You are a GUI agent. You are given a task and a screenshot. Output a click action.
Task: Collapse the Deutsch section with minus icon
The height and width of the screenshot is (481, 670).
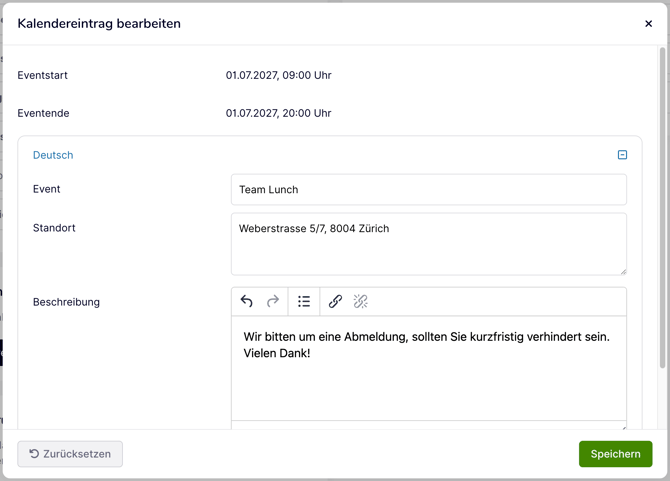click(x=622, y=155)
